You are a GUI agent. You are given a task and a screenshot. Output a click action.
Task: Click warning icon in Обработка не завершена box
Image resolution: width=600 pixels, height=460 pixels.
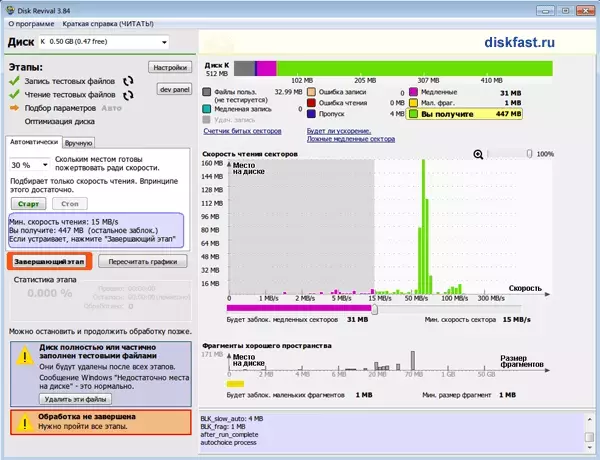[x=24, y=422]
